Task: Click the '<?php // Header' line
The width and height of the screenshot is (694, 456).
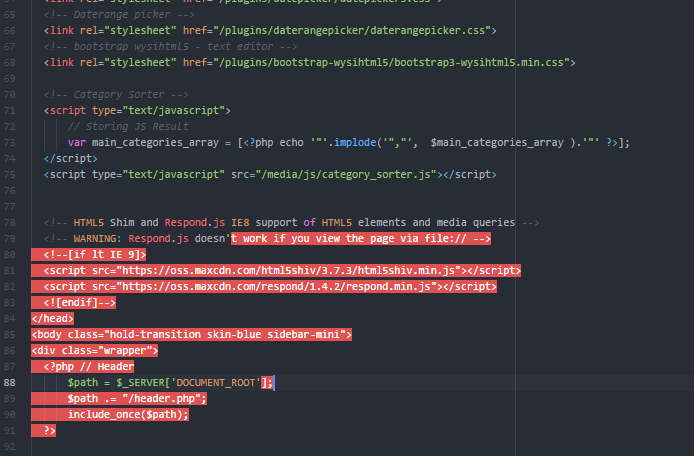Action: click(x=89, y=366)
